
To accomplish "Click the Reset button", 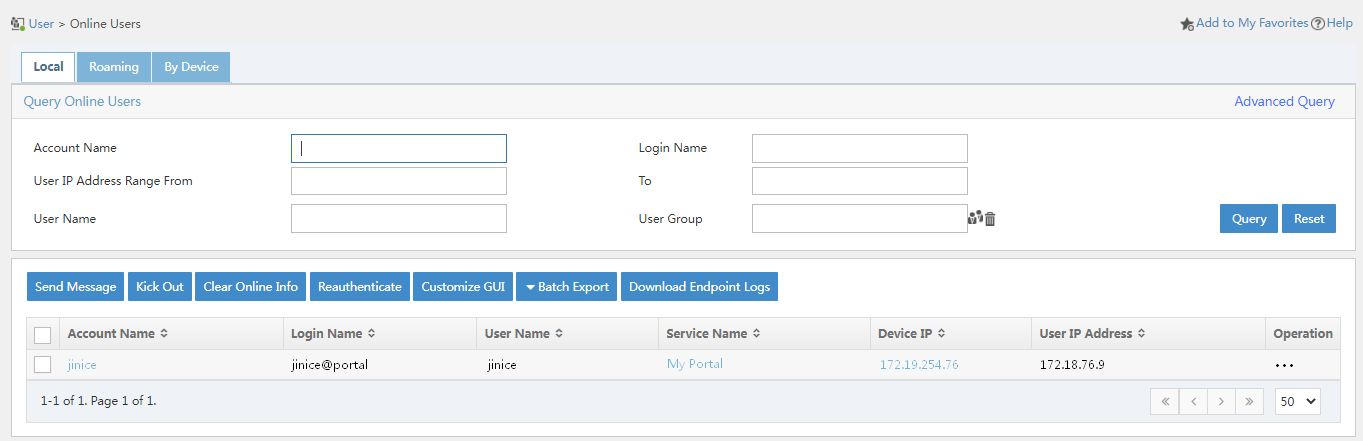I will pos(1309,219).
